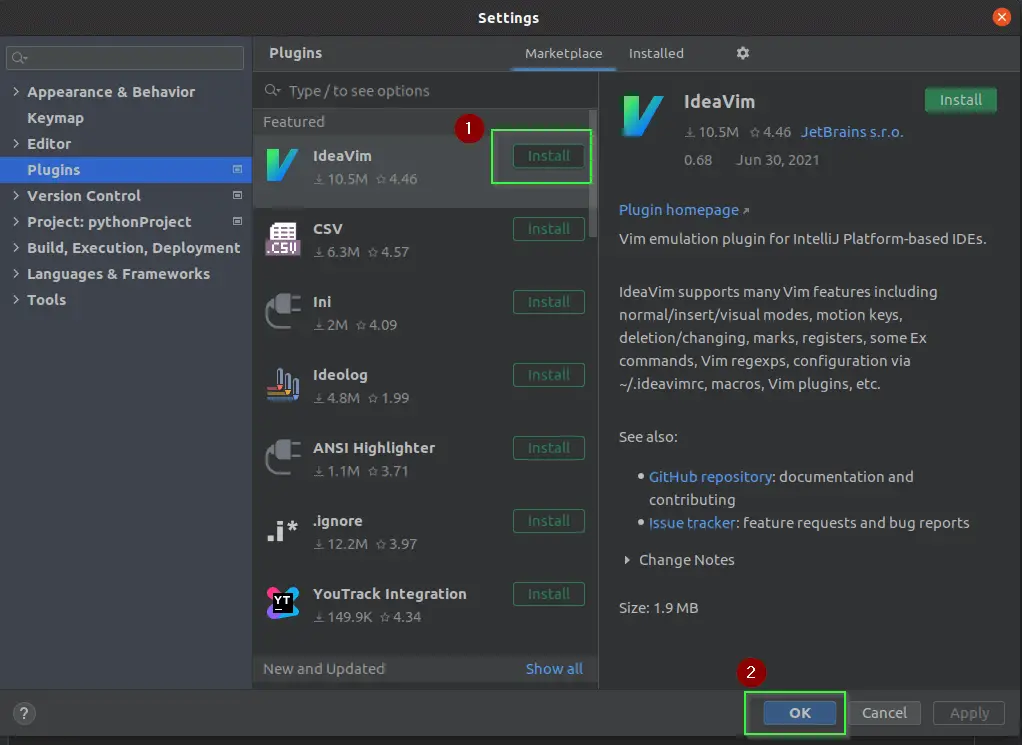The width and height of the screenshot is (1022, 745).
Task: Confirm settings with the OK button
Action: click(800, 713)
